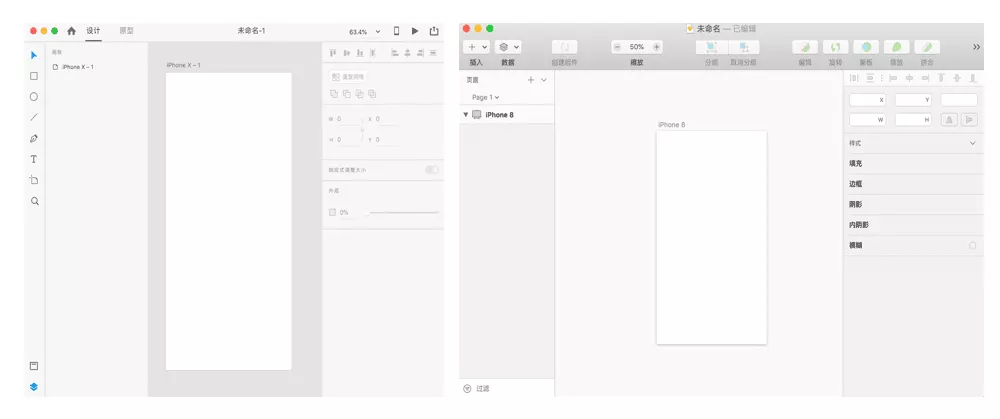The image size is (1000, 419).
Task: Switch to the XD 设计 (Design) tab
Action: point(94,31)
